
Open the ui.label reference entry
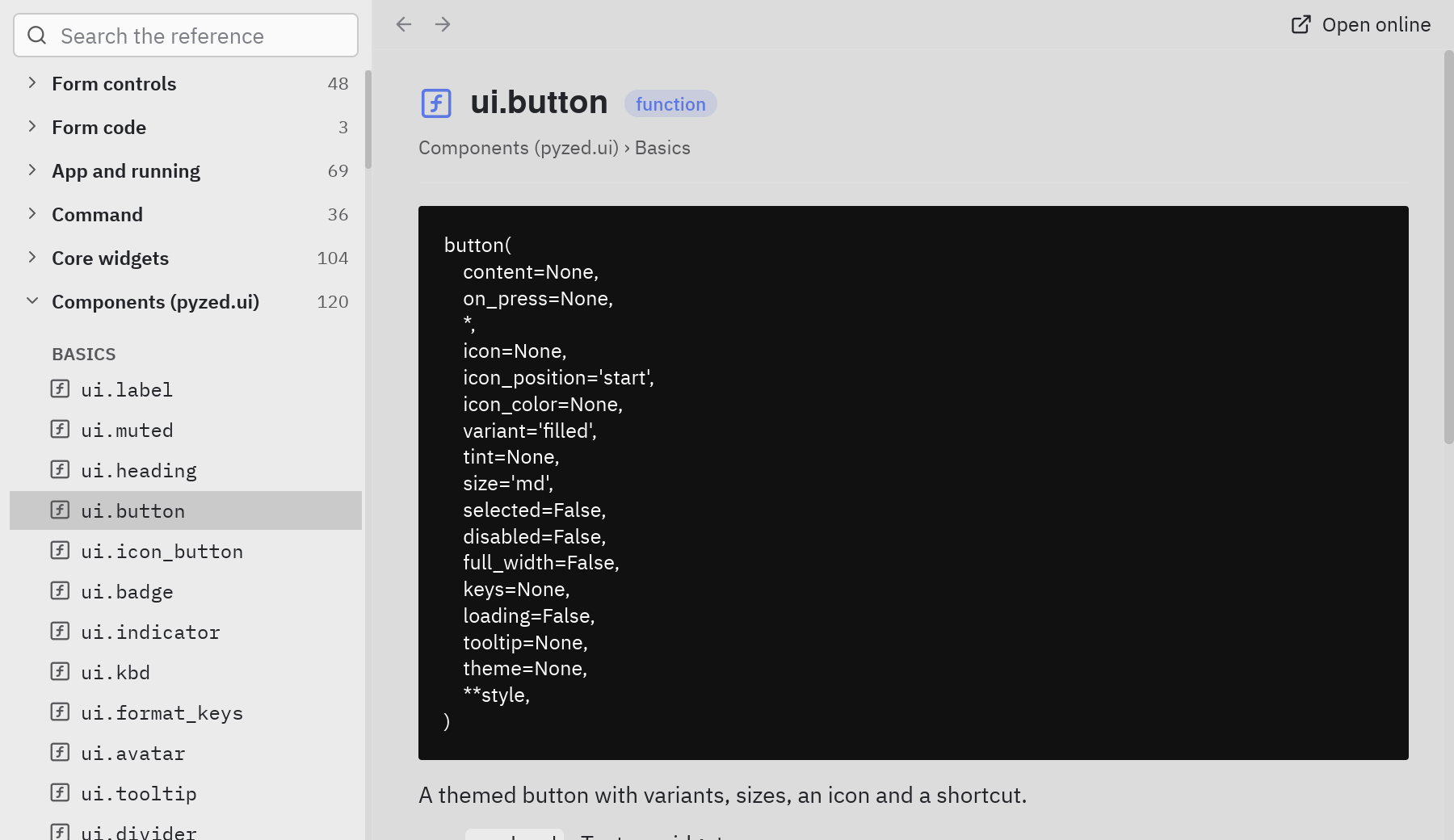click(x=186, y=389)
